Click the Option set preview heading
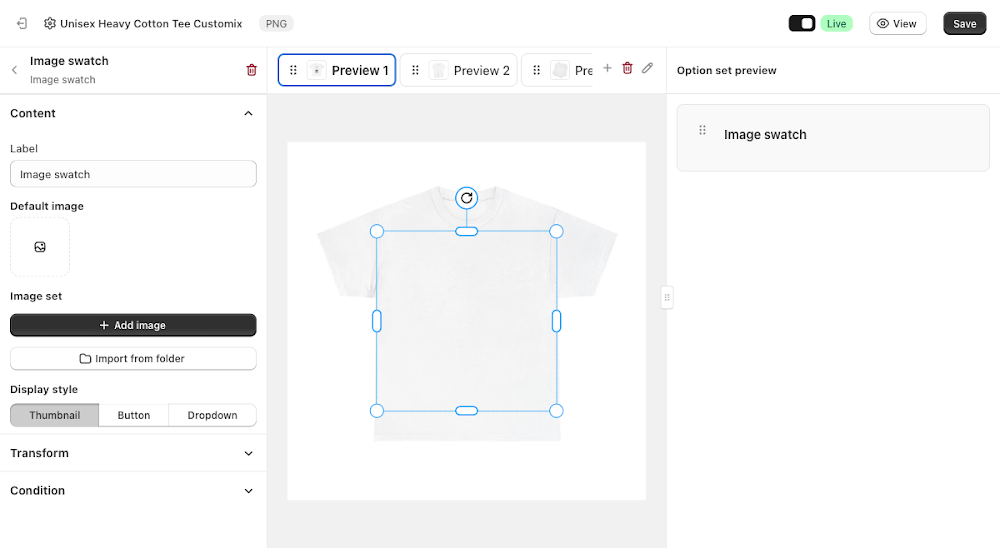Image resolution: width=1000 pixels, height=548 pixels. pos(726,70)
